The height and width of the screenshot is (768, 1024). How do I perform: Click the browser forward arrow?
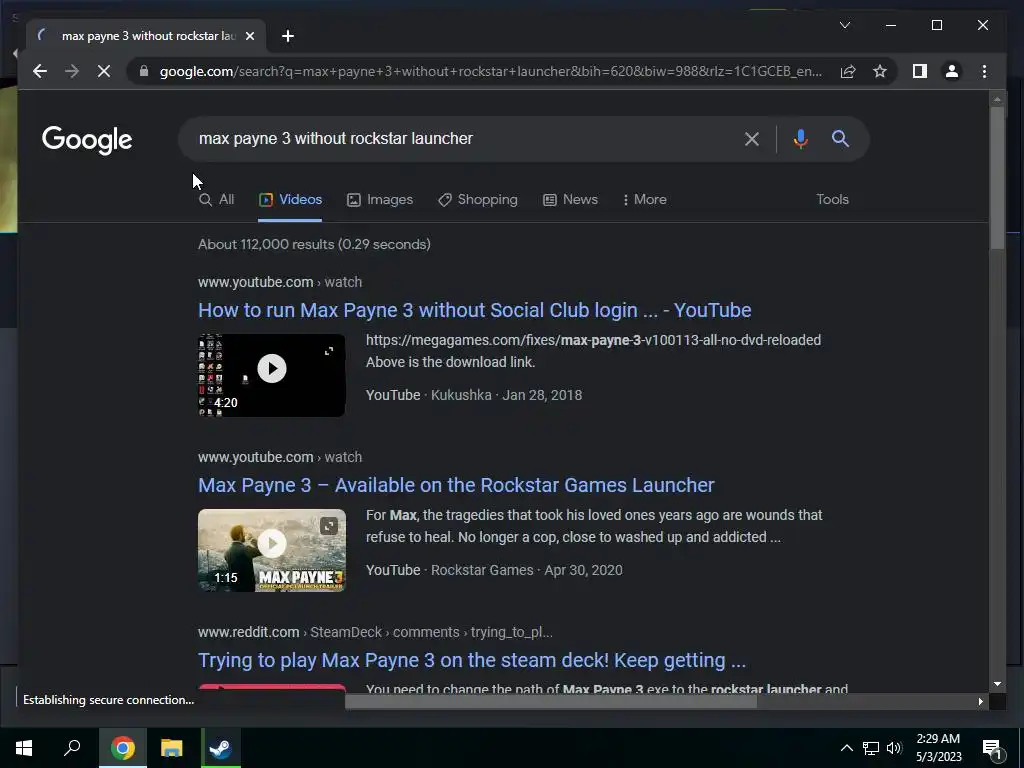[72, 71]
